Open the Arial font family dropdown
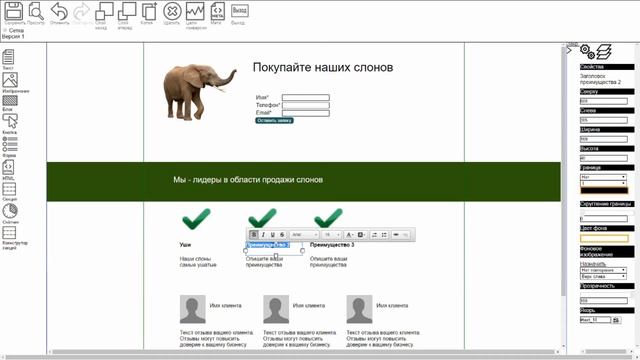The width and height of the screenshot is (640, 360). click(x=304, y=235)
